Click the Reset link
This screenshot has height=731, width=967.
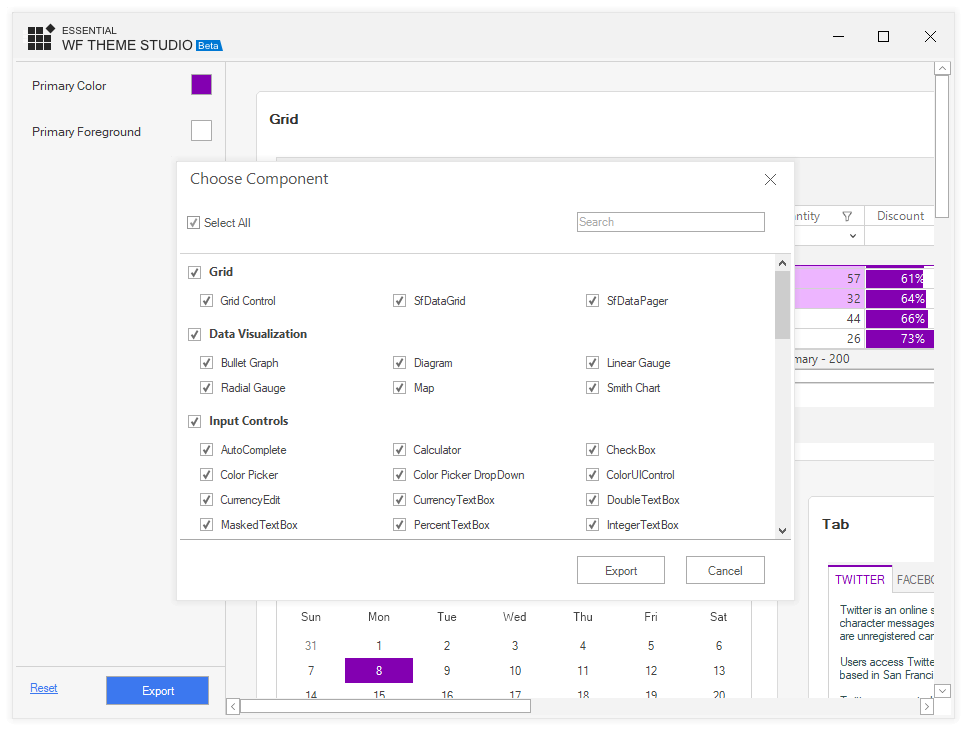click(44, 688)
